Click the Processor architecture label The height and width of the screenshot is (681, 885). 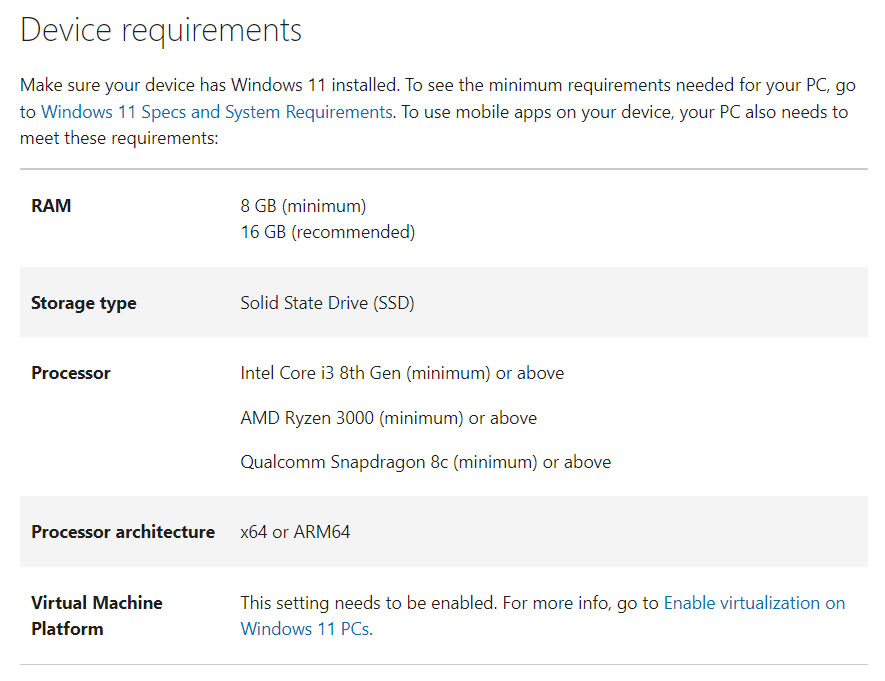[x=123, y=532]
